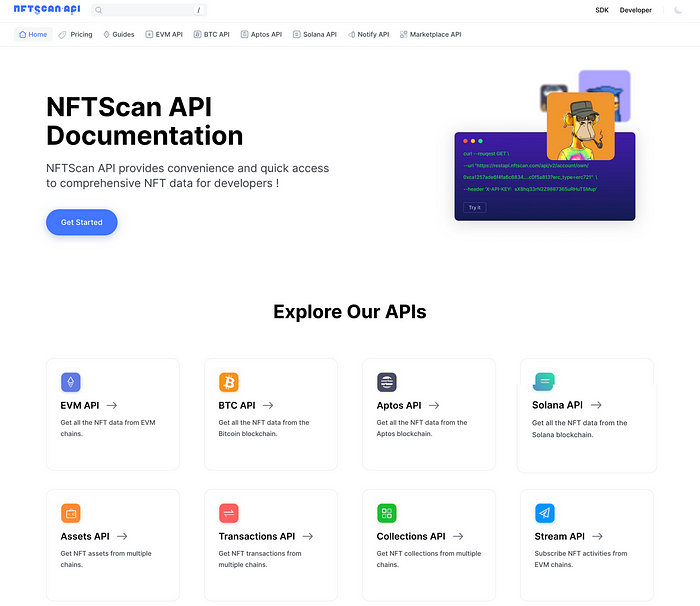Click the Get Started button
Viewport: 700px width, 606px height.
pyautogui.click(x=82, y=222)
